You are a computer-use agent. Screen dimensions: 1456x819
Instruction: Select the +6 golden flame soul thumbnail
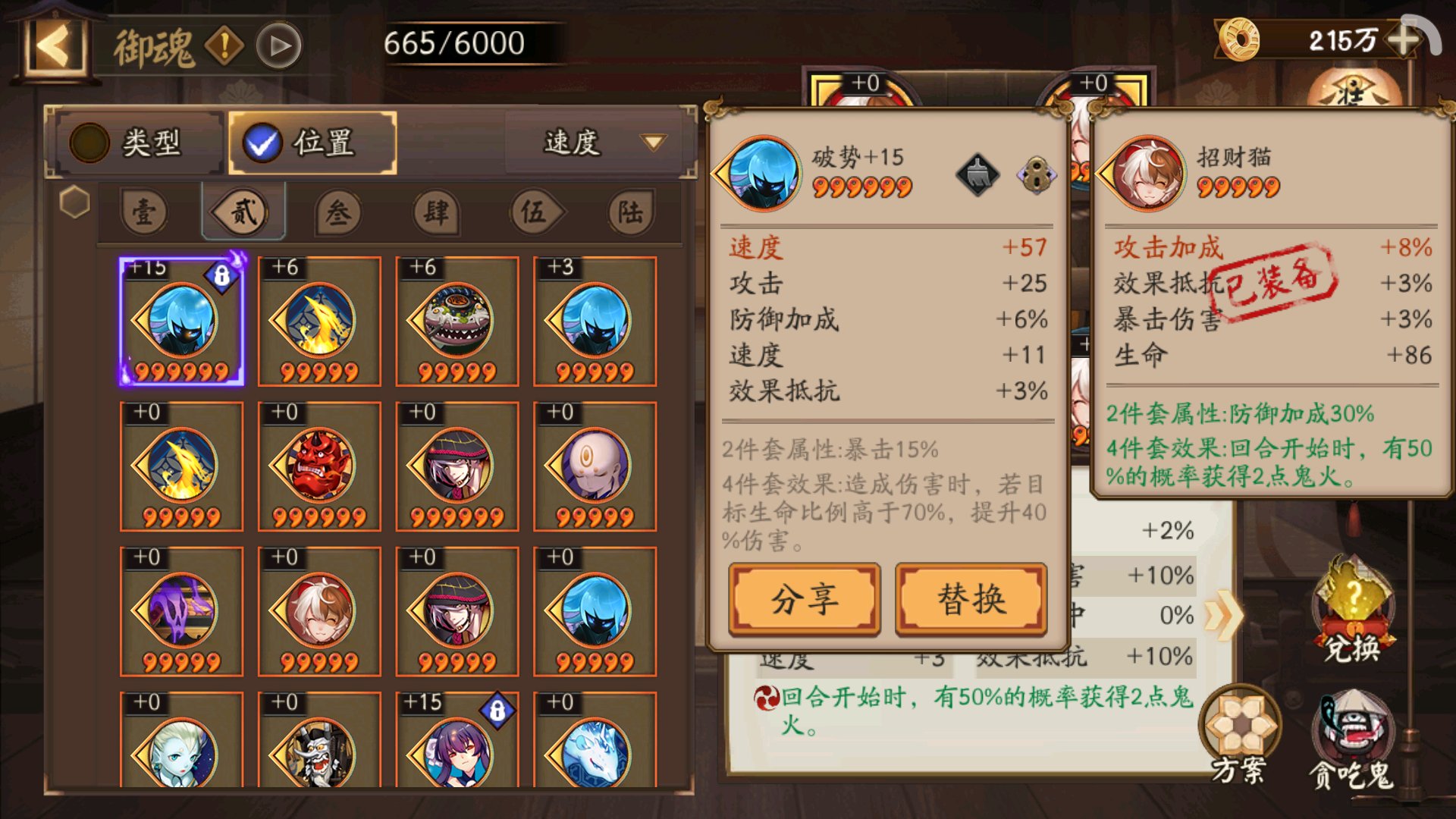pyautogui.click(x=319, y=322)
